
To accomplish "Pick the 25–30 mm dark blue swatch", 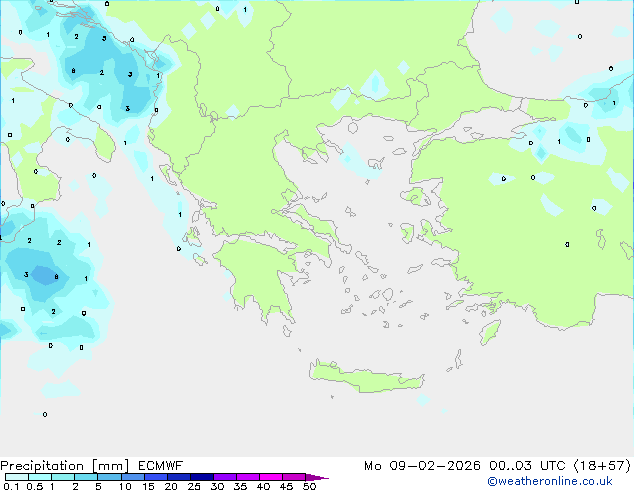I will (x=201, y=477).
